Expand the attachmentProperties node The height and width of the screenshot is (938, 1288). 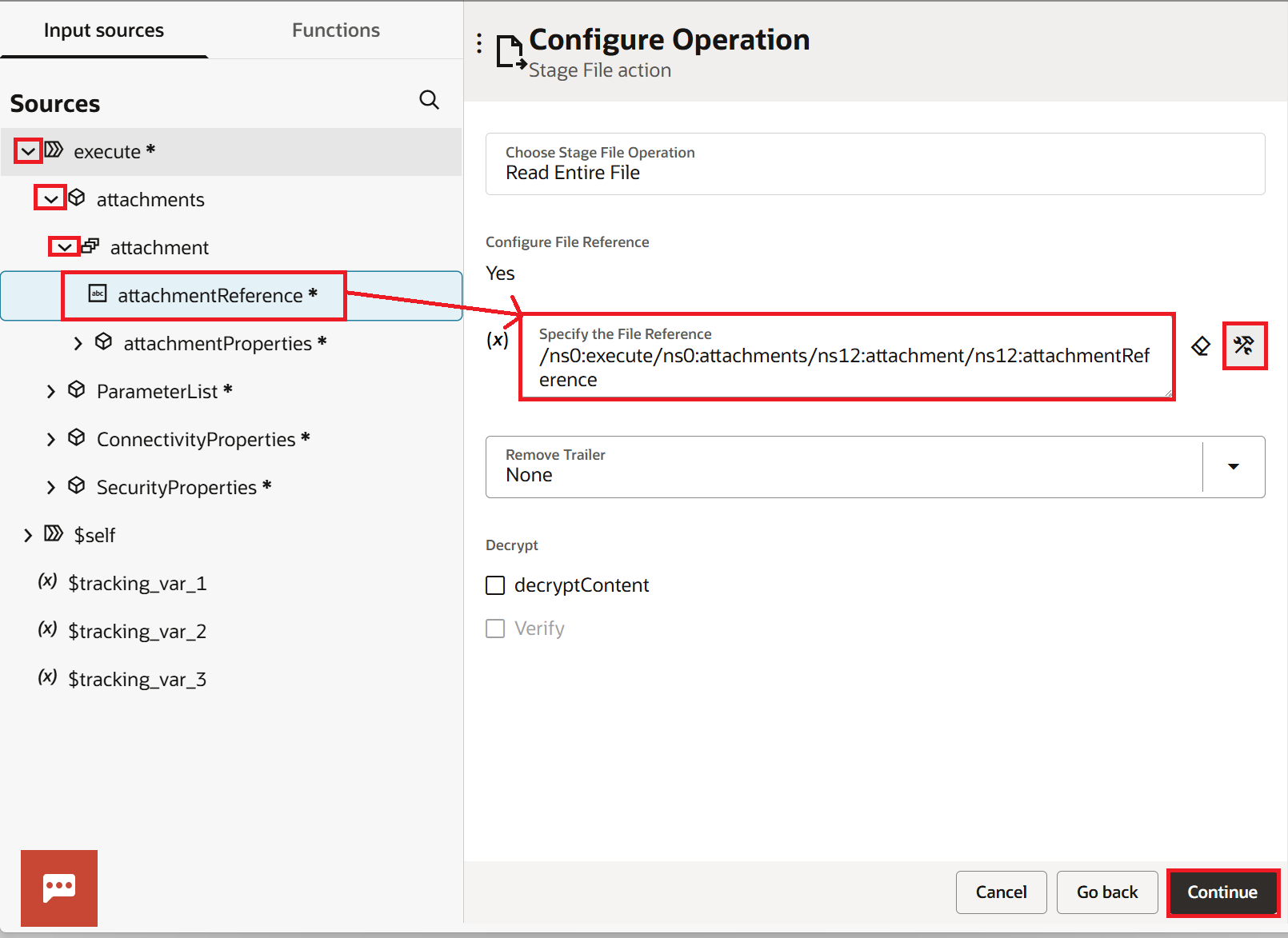click(78, 343)
